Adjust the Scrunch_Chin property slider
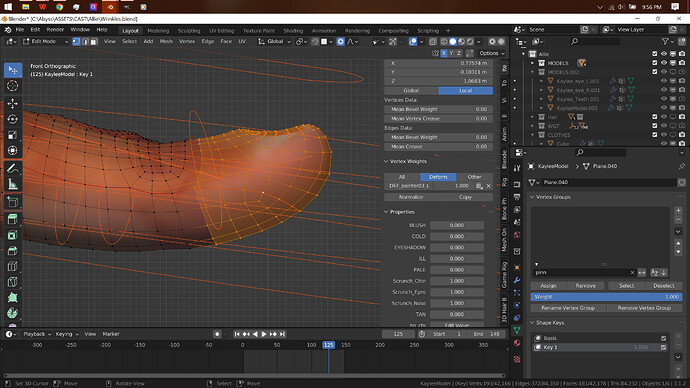 coord(457,281)
